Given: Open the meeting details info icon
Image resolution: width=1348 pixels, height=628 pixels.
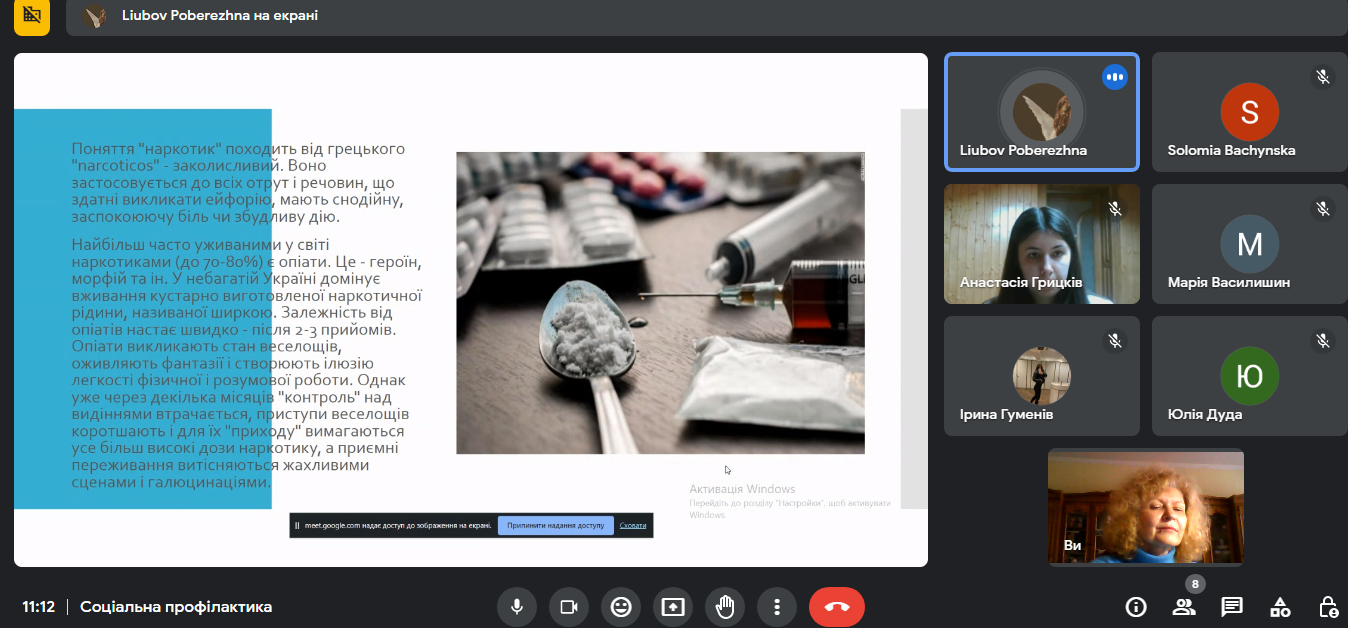Looking at the screenshot, I should click(1136, 607).
